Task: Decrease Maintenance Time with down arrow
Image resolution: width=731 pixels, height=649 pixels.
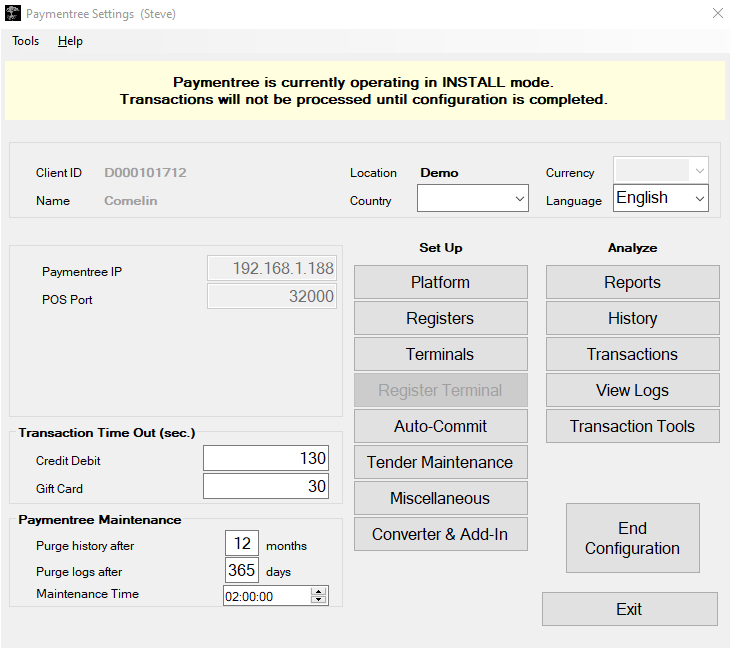Action: pyautogui.click(x=318, y=600)
